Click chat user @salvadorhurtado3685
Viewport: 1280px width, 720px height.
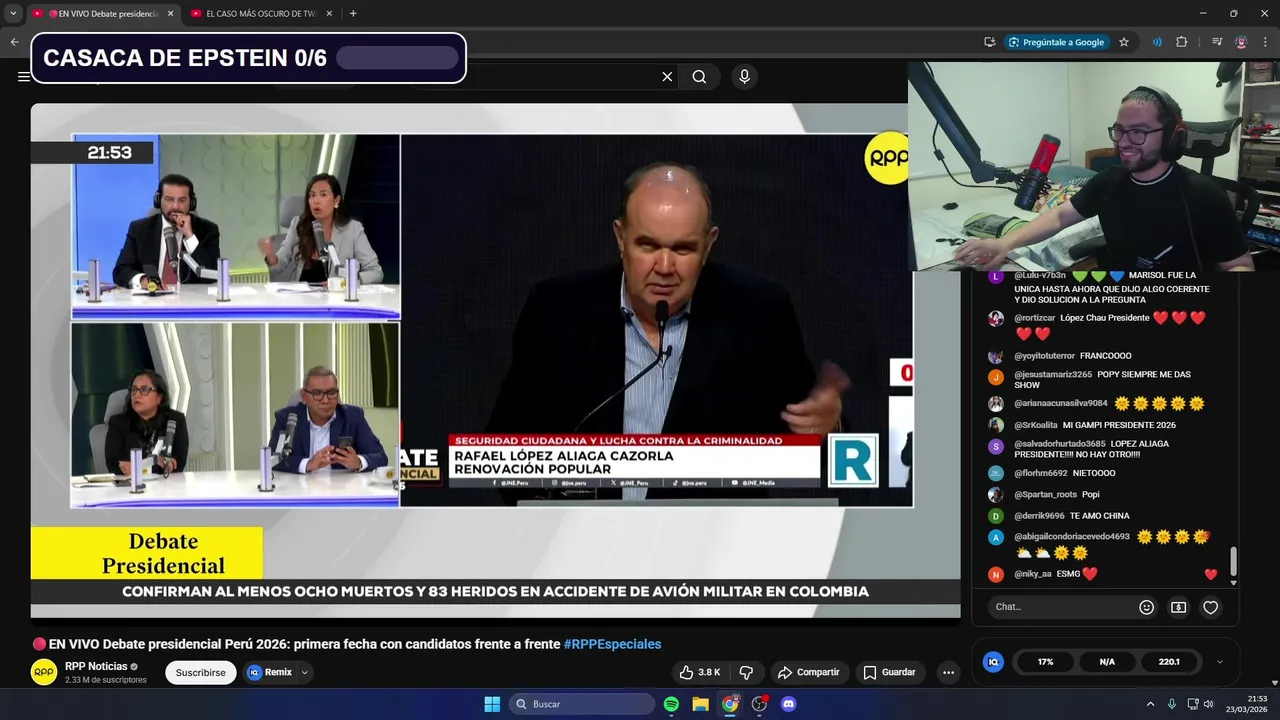[x=1060, y=443]
